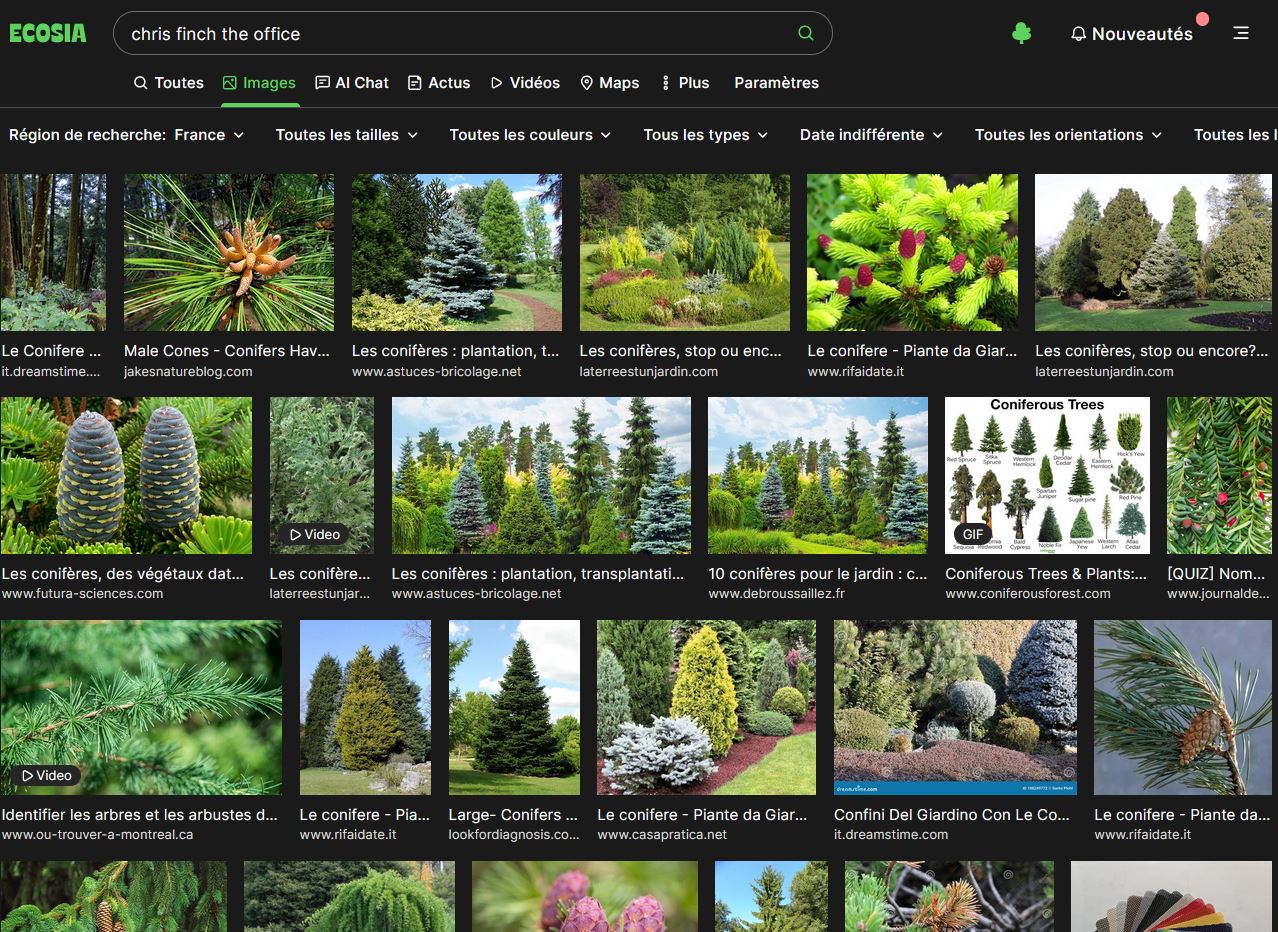The height and width of the screenshot is (932, 1278).
Task: Click the Ecosia logo
Action: click(48, 33)
